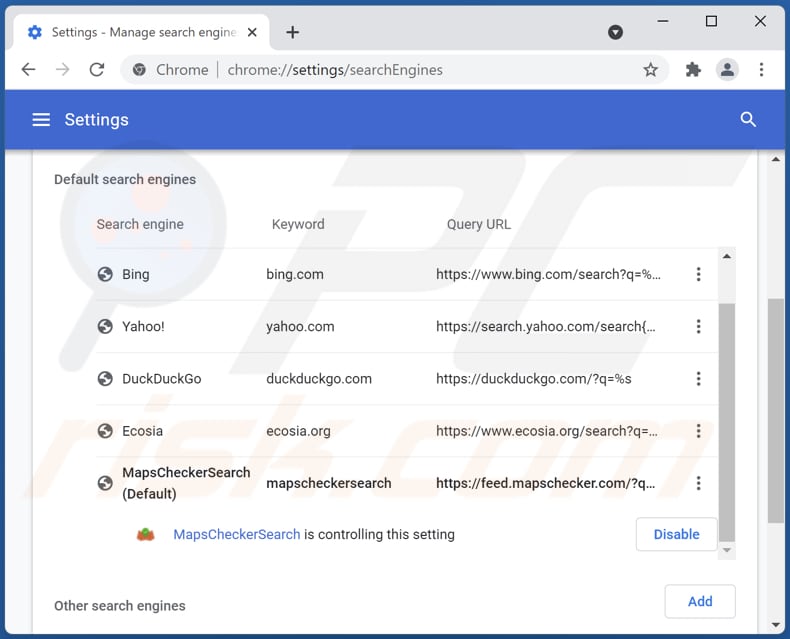Viewport: 790px width, 639px height.
Task: Open more actions for Yahoo!
Action: (698, 327)
